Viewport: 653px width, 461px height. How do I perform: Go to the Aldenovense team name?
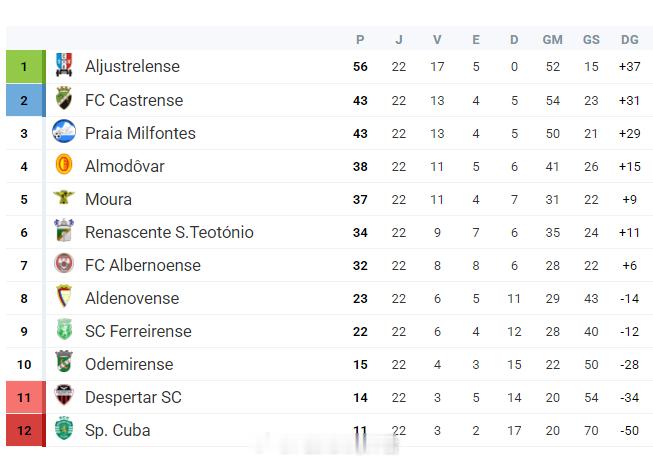click(132, 299)
